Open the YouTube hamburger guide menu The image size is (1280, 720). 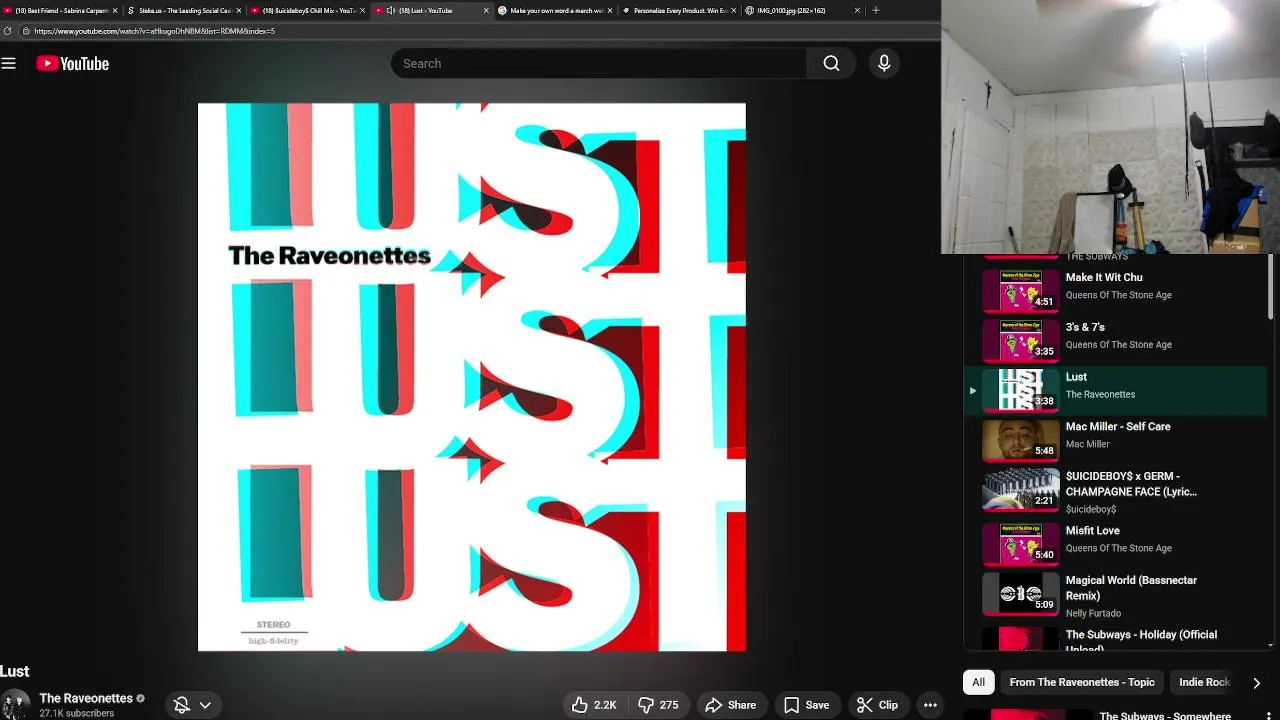coord(9,63)
